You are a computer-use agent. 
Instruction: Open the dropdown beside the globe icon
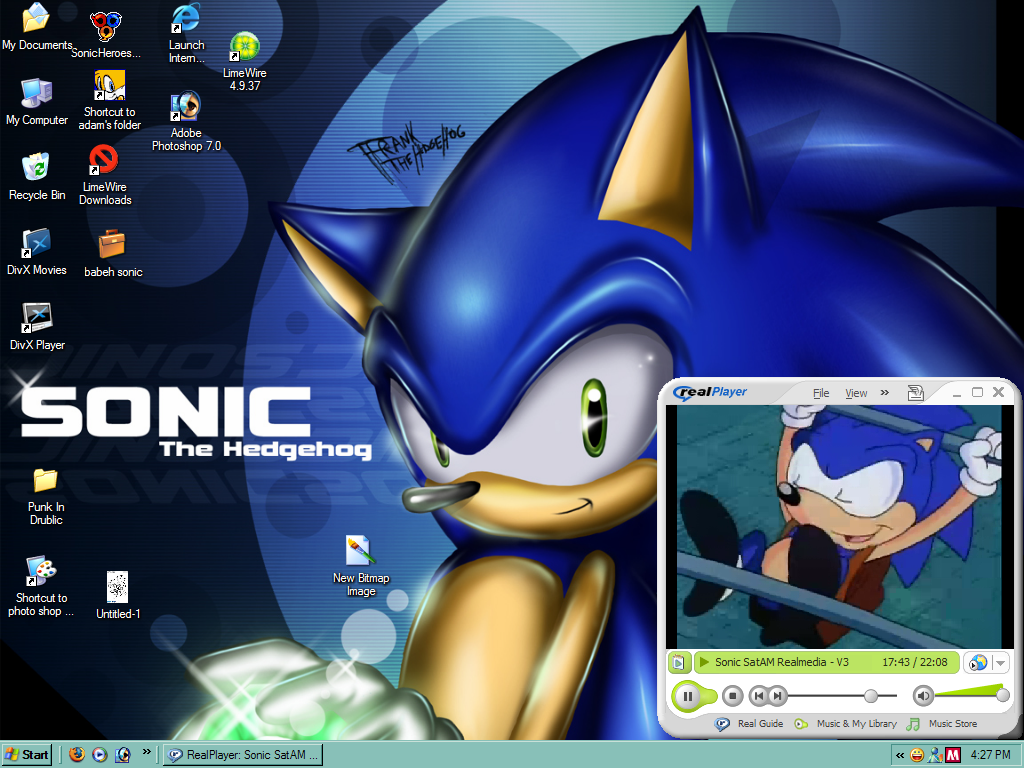[998, 662]
